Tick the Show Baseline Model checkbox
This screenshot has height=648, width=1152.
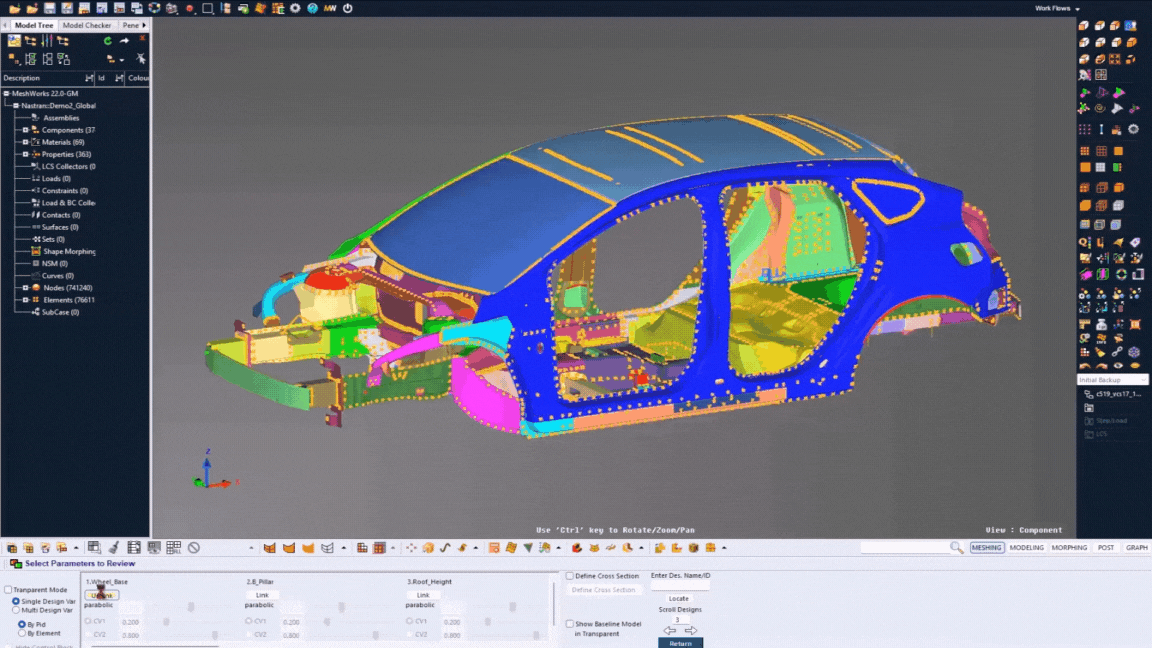pyautogui.click(x=570, y=624)
